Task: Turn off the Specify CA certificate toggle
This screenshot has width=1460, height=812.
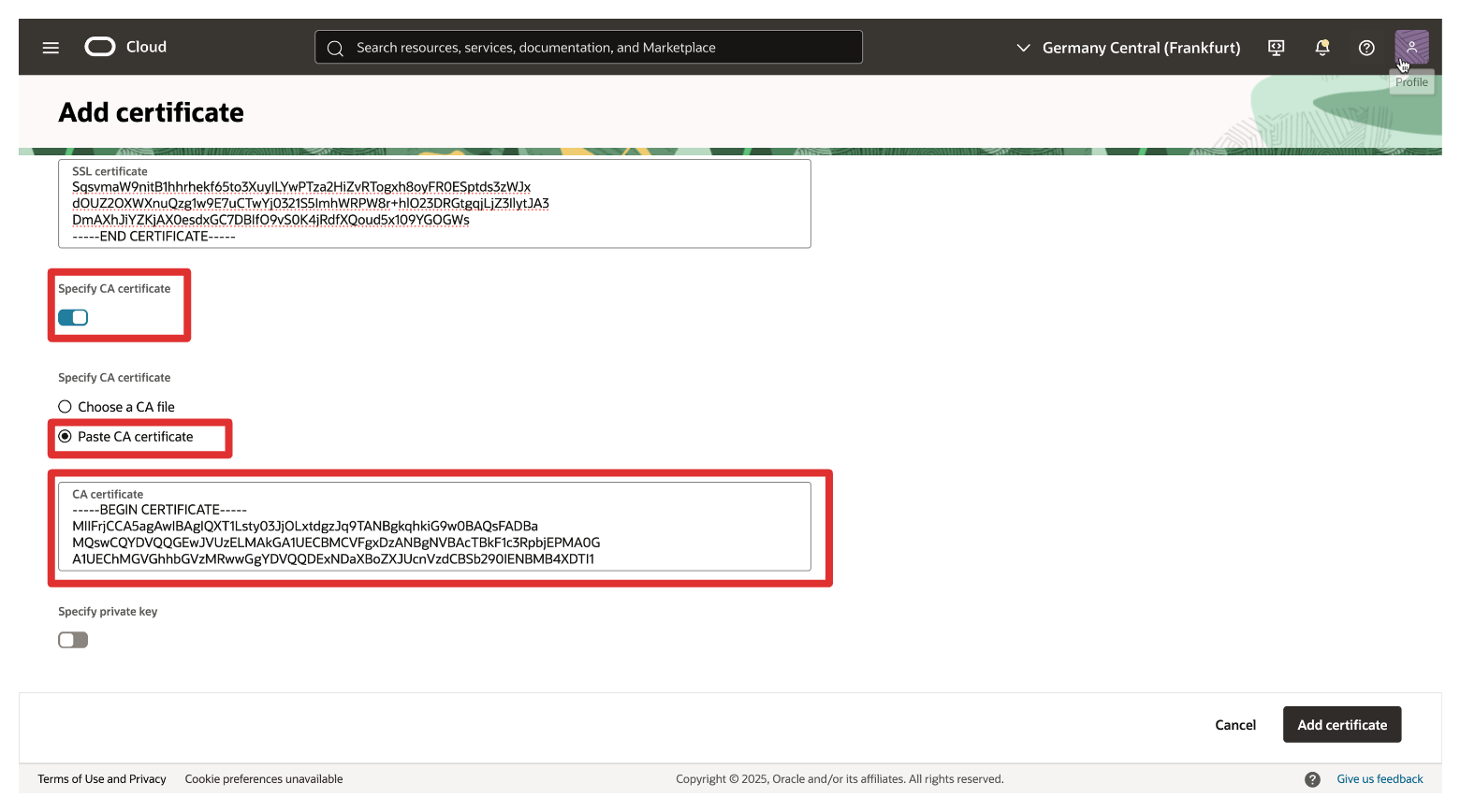Action: (73, 318)
